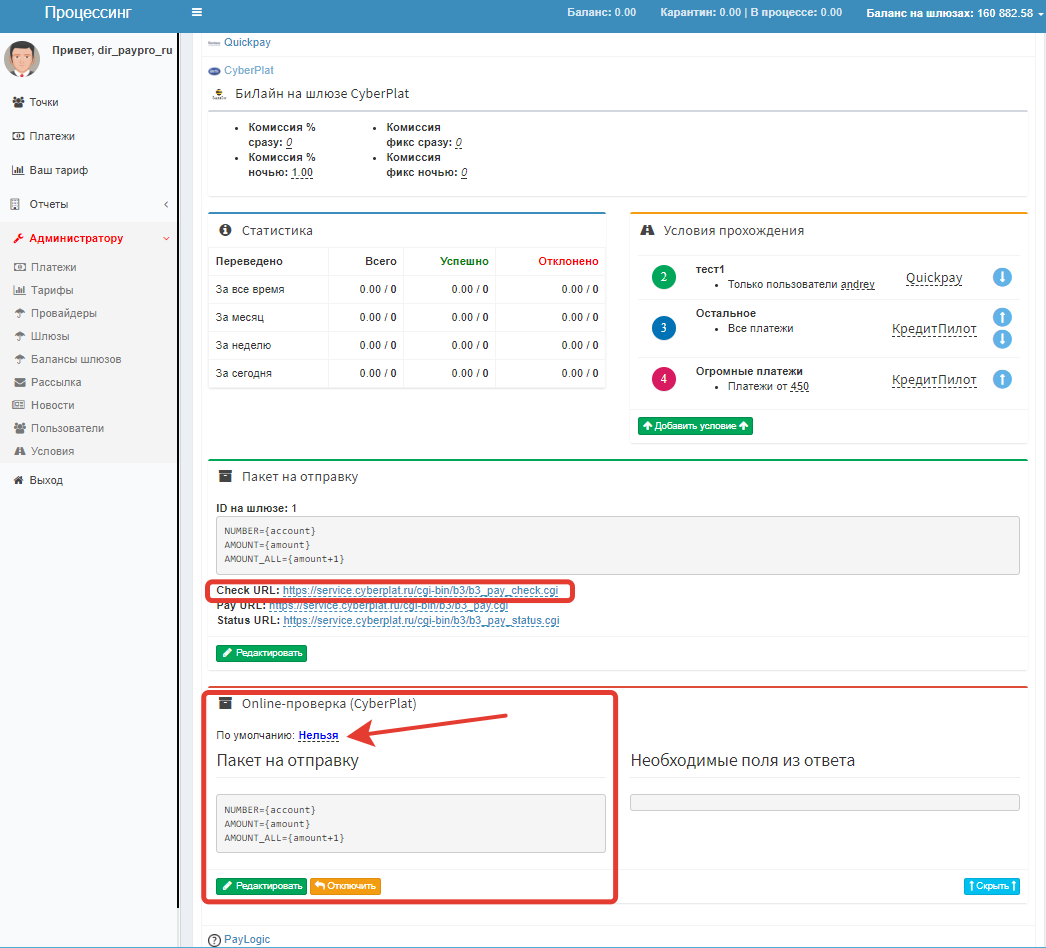1046x948 pixels.
Task: Click the Добавить условие button
Action: pyautogui.click(x=695, y=426)
